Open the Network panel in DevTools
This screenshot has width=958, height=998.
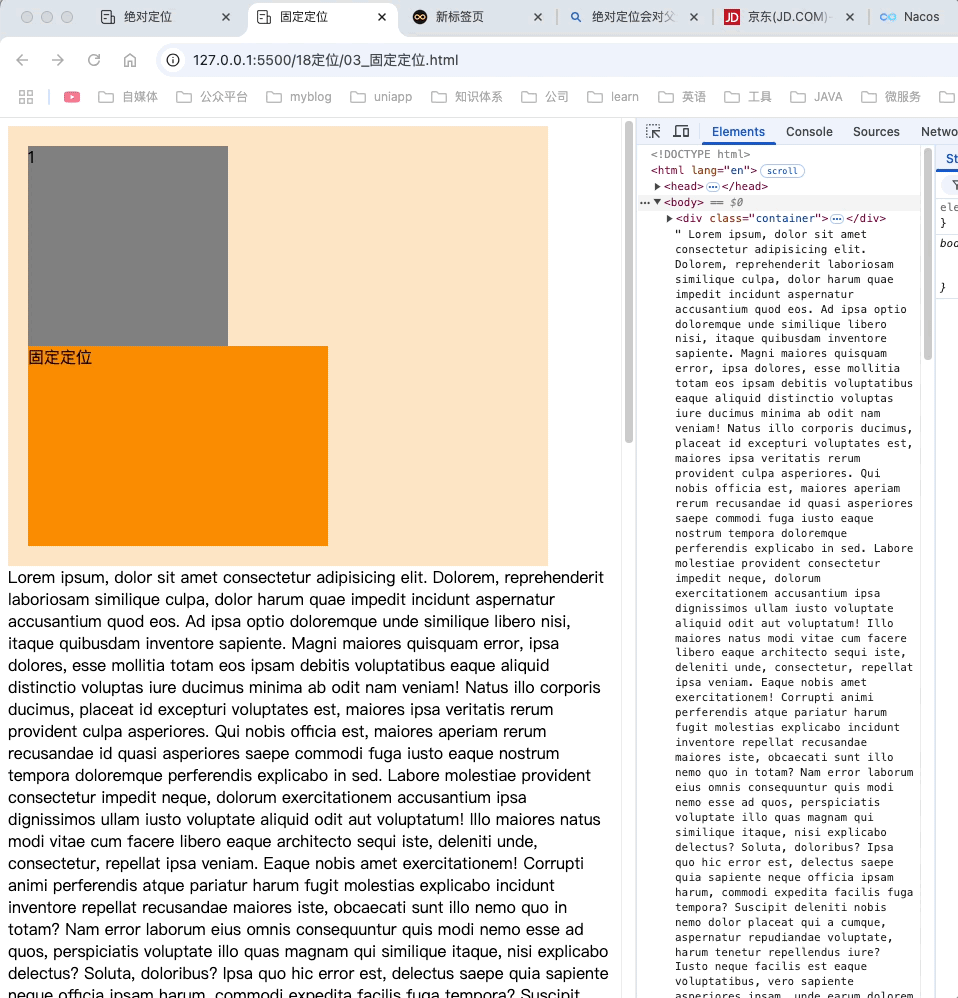(x=939, y=132)
